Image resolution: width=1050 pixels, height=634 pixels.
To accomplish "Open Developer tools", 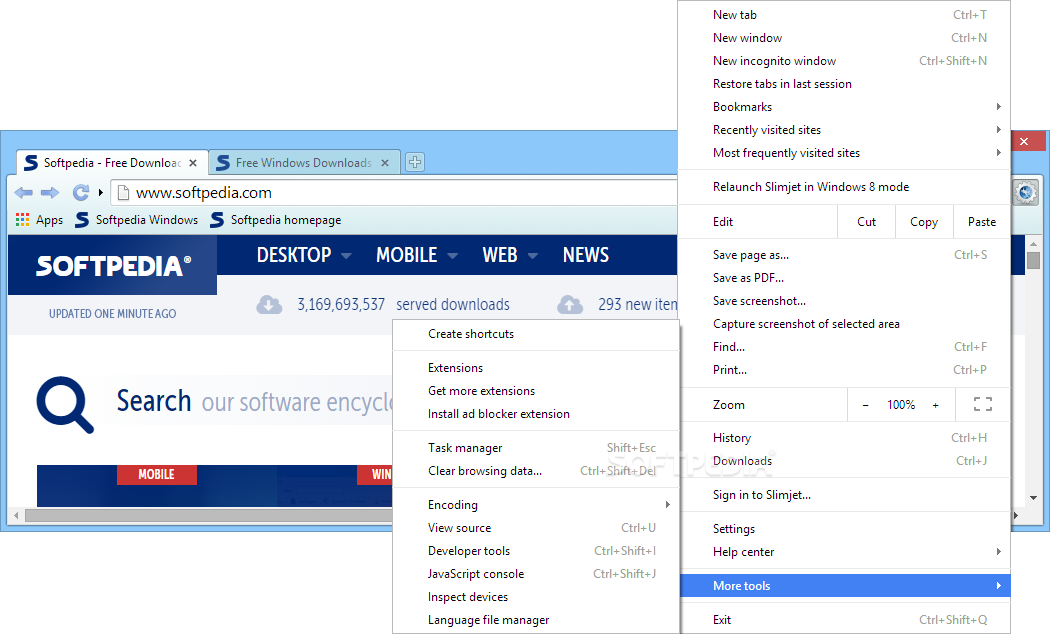I will point(536,551).
